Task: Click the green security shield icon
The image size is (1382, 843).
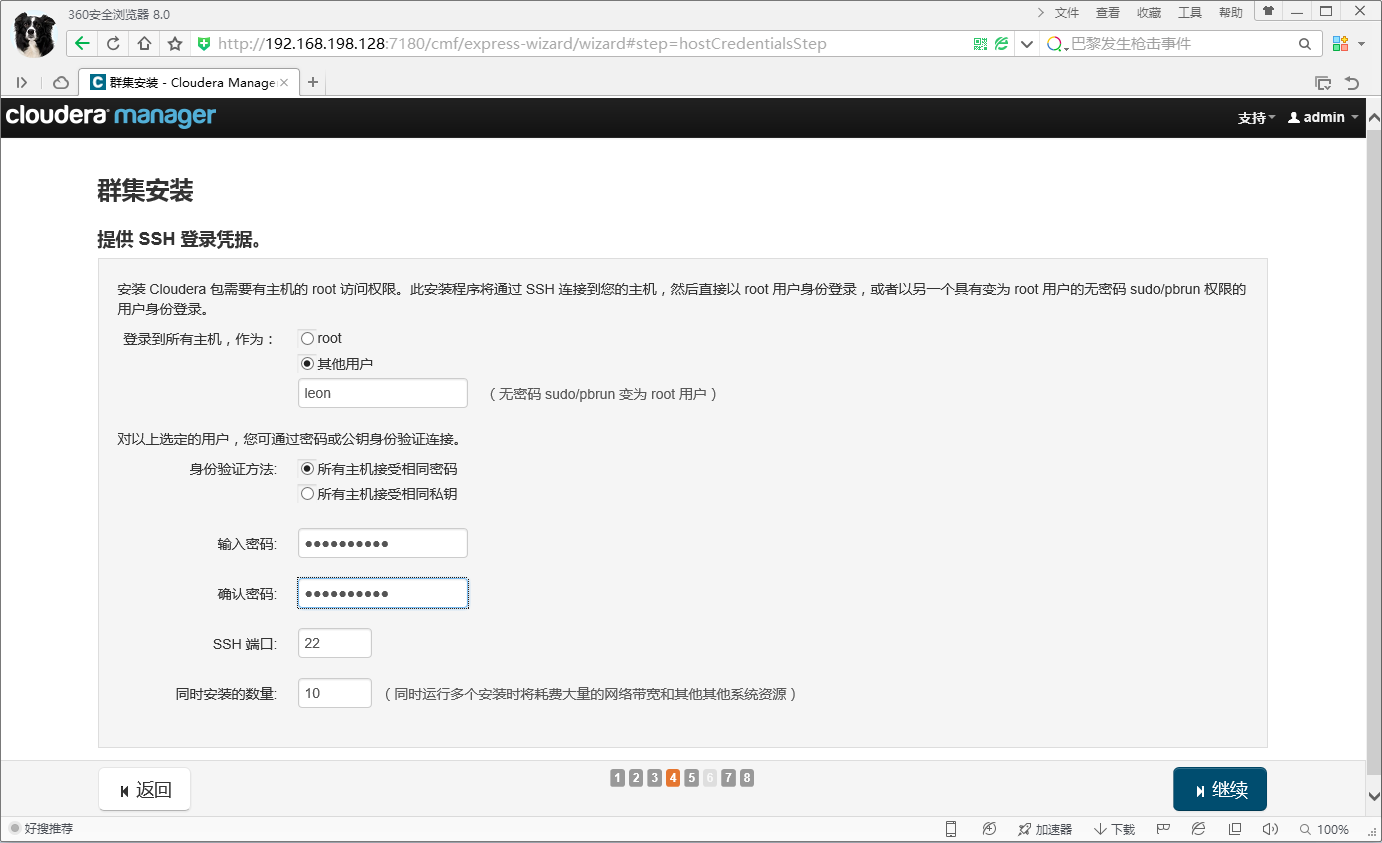Action: (204, 44)
